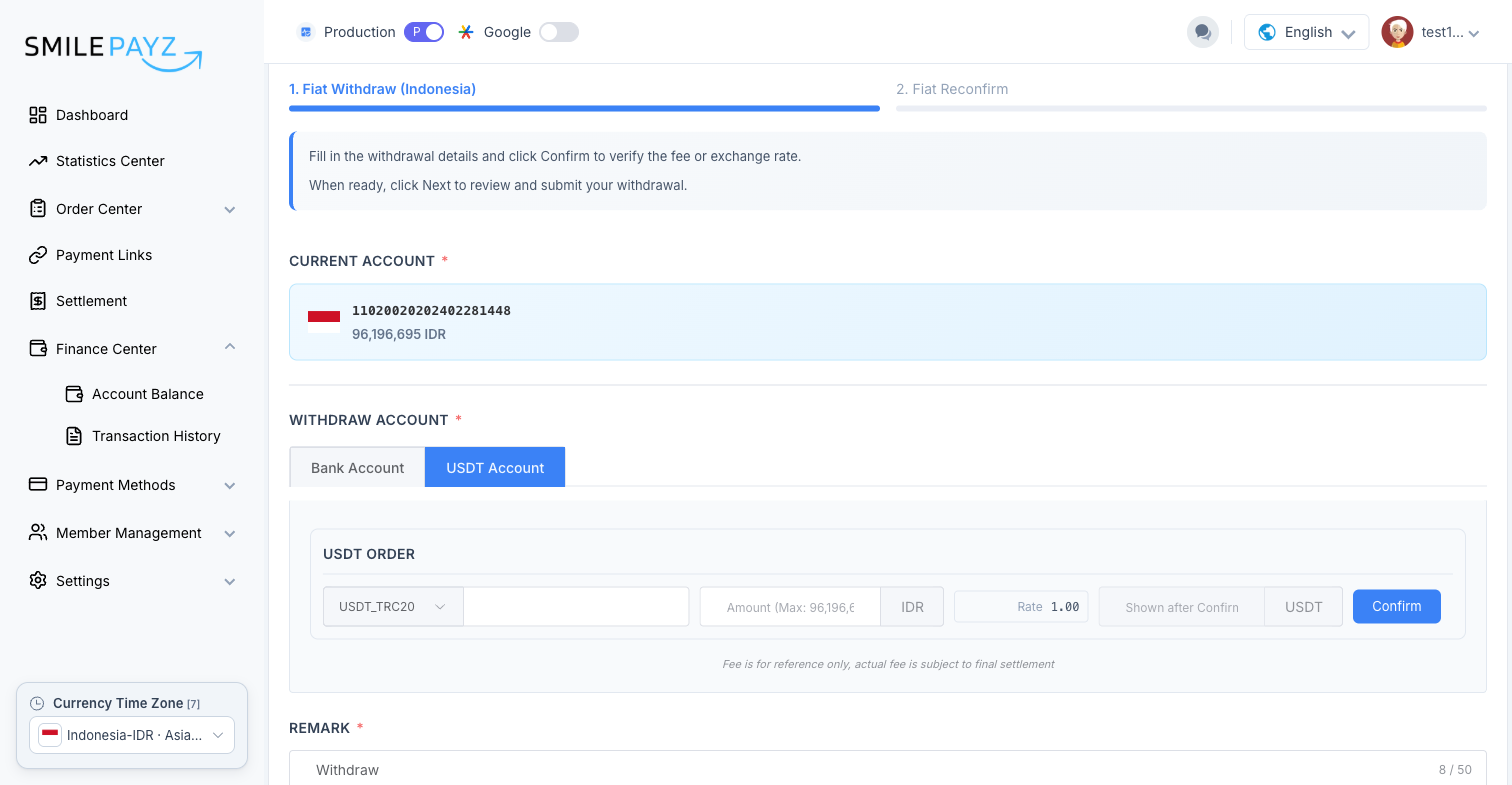1512x785 pixels.
Task: Click the USDT result field Shown after Confirm
Action: (1182, 607)
